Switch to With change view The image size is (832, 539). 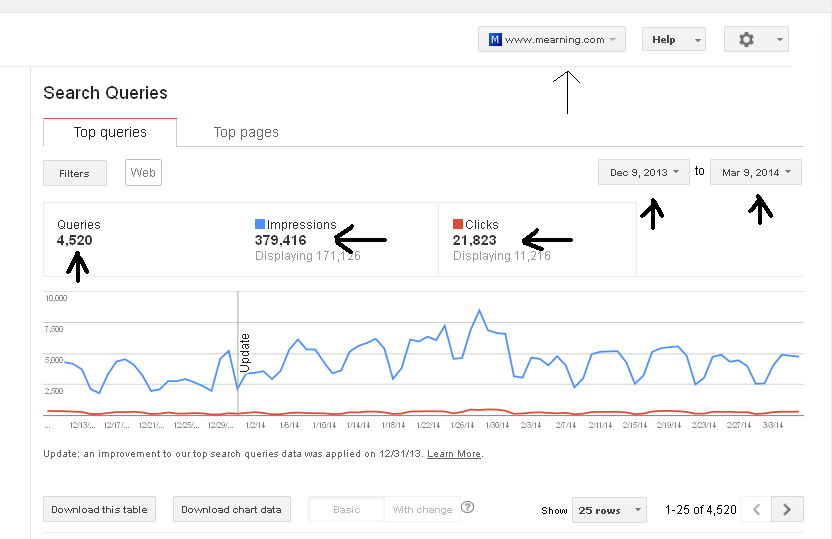[x=422, y=510]
